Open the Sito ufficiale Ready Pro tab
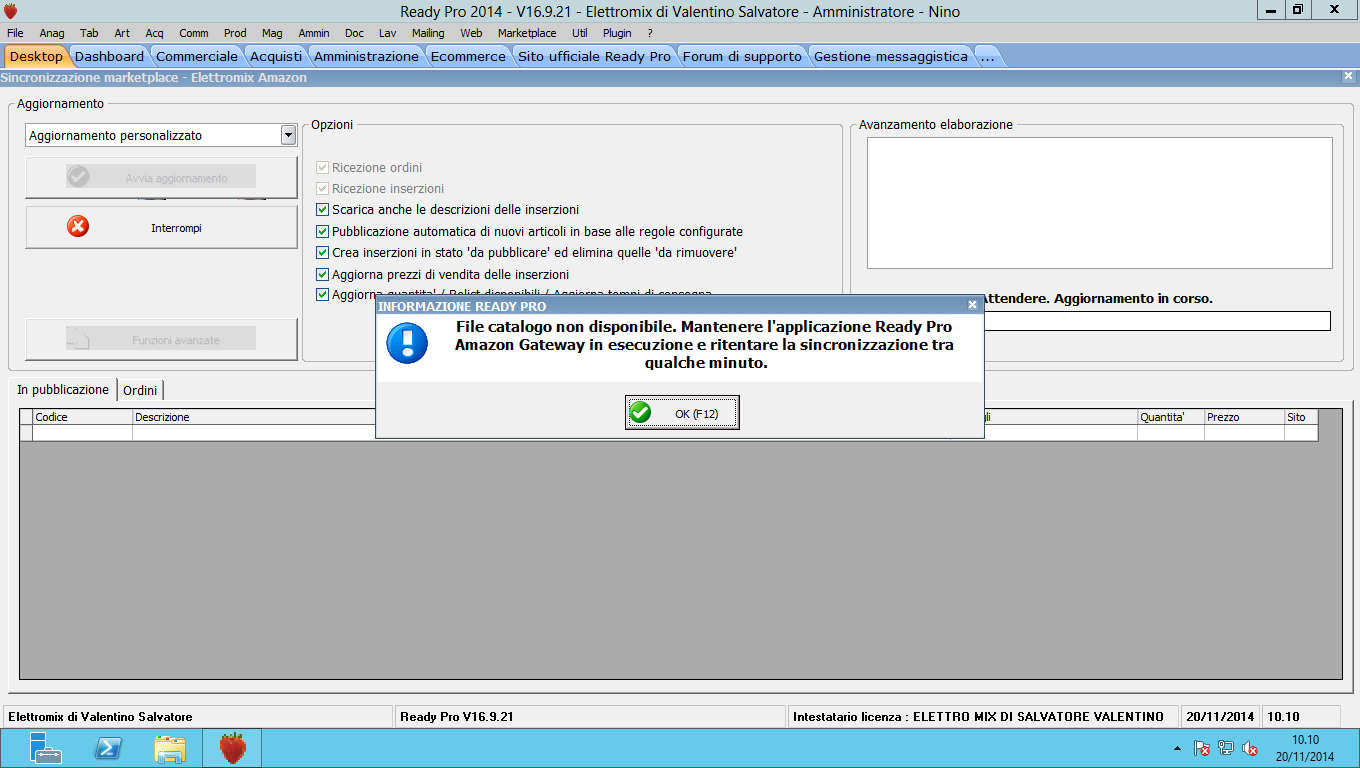 click(594, 56)
